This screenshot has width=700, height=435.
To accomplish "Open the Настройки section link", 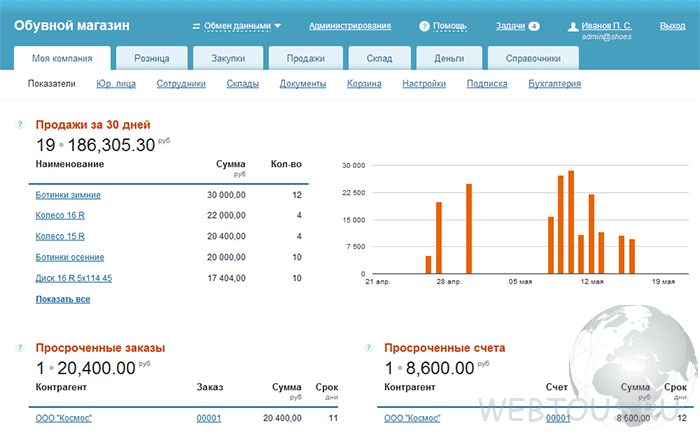I will (424, 84).
